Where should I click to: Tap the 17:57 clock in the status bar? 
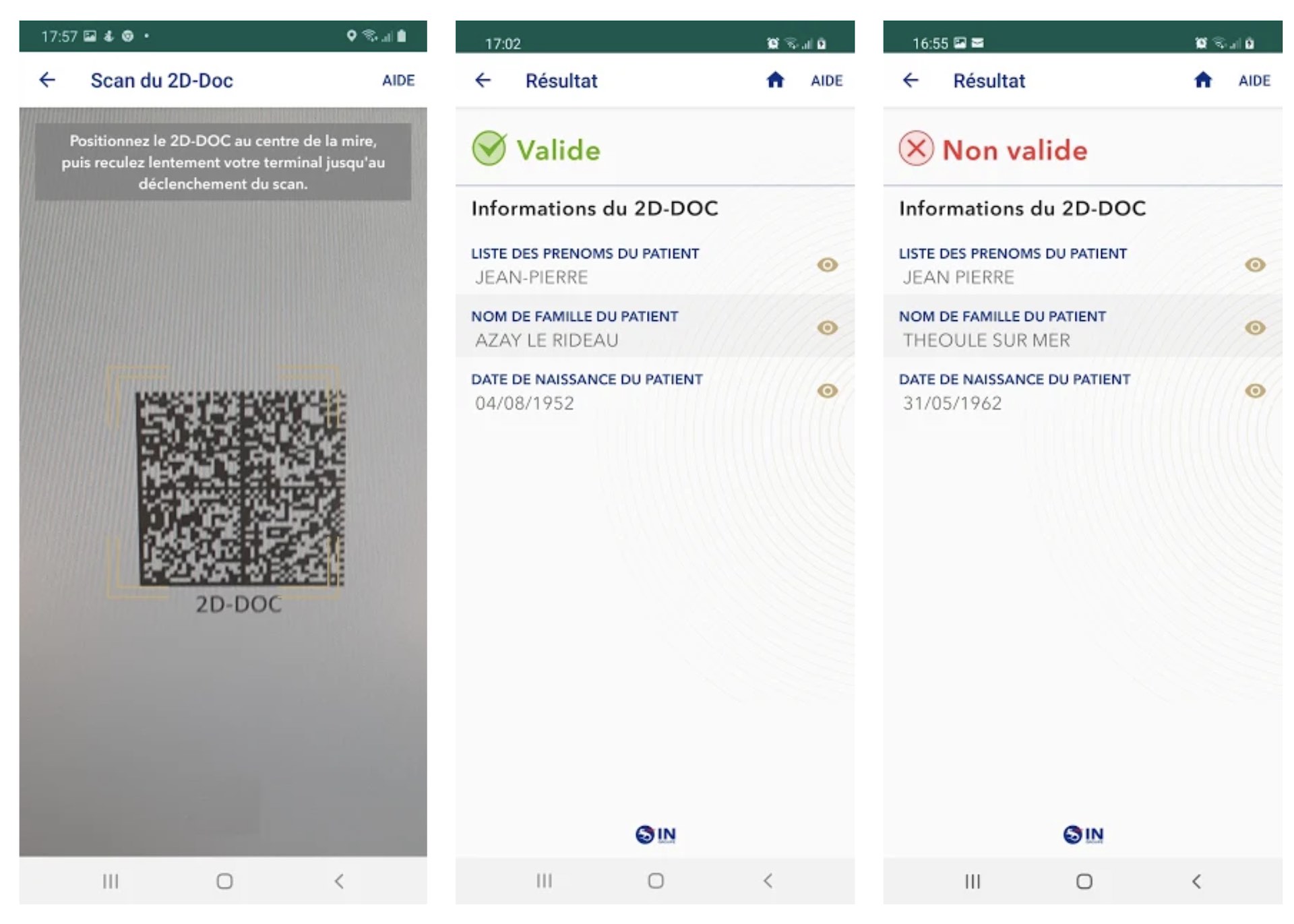click(59, 36)
